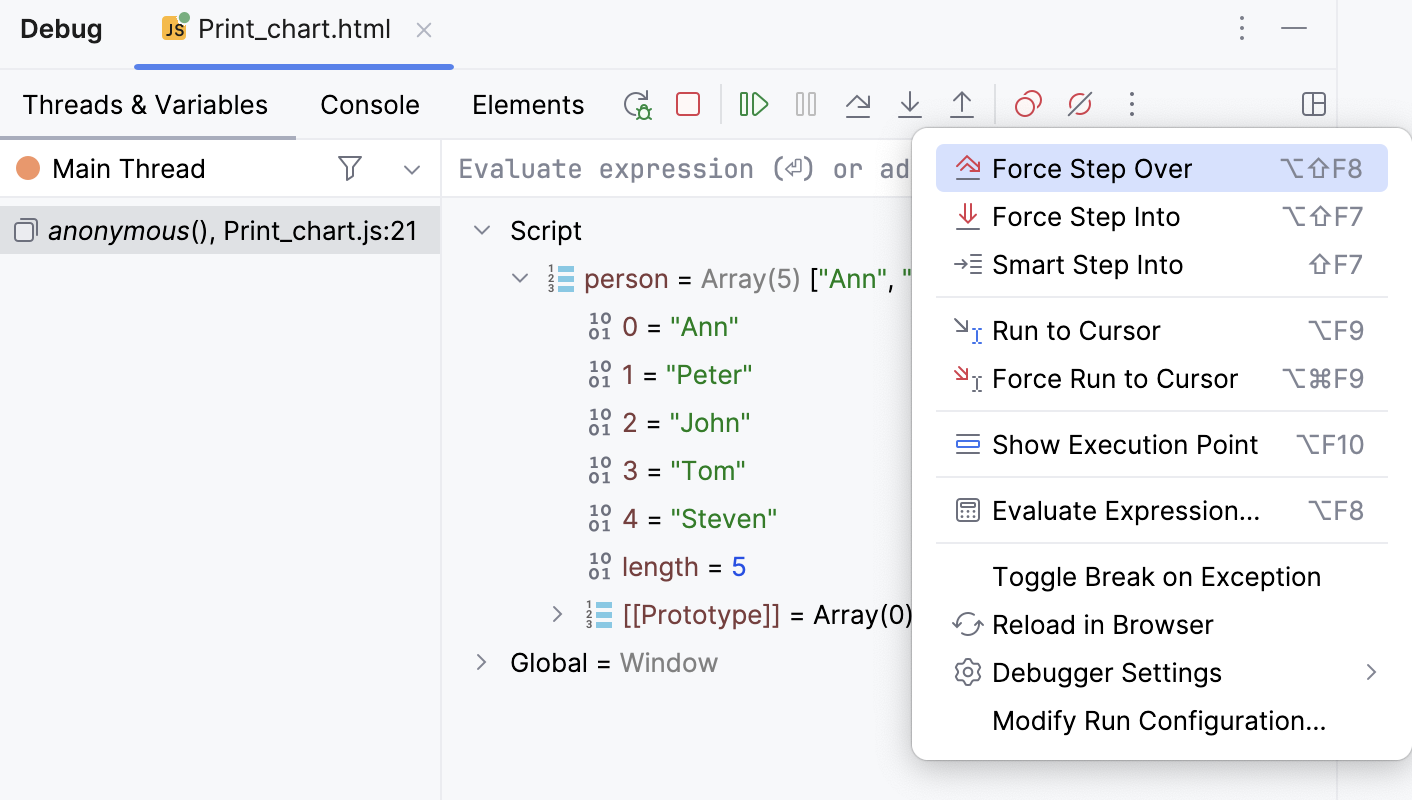1412x800 pixels.
Task: Open the Elements tab
Action: (528, 104)
